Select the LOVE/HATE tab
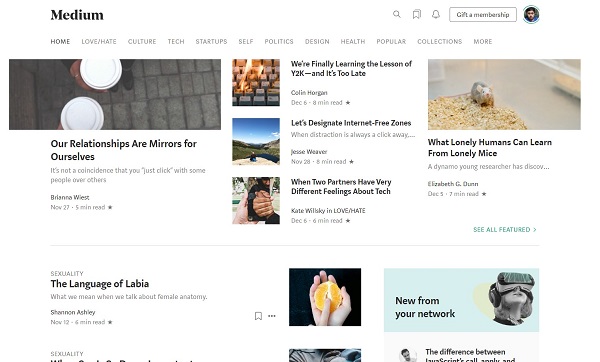Screen dimensions: 600x362 point(99,41)
